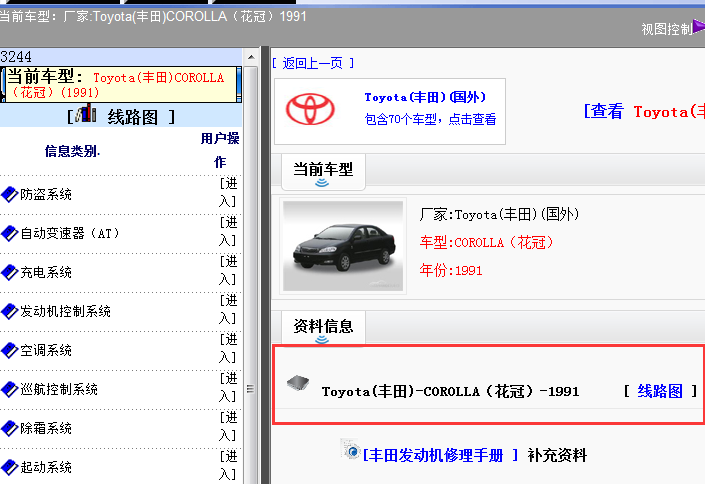705x484 pixels.
Task: Click the 查看 Toyota link at right
Action: tap(644, 111)
